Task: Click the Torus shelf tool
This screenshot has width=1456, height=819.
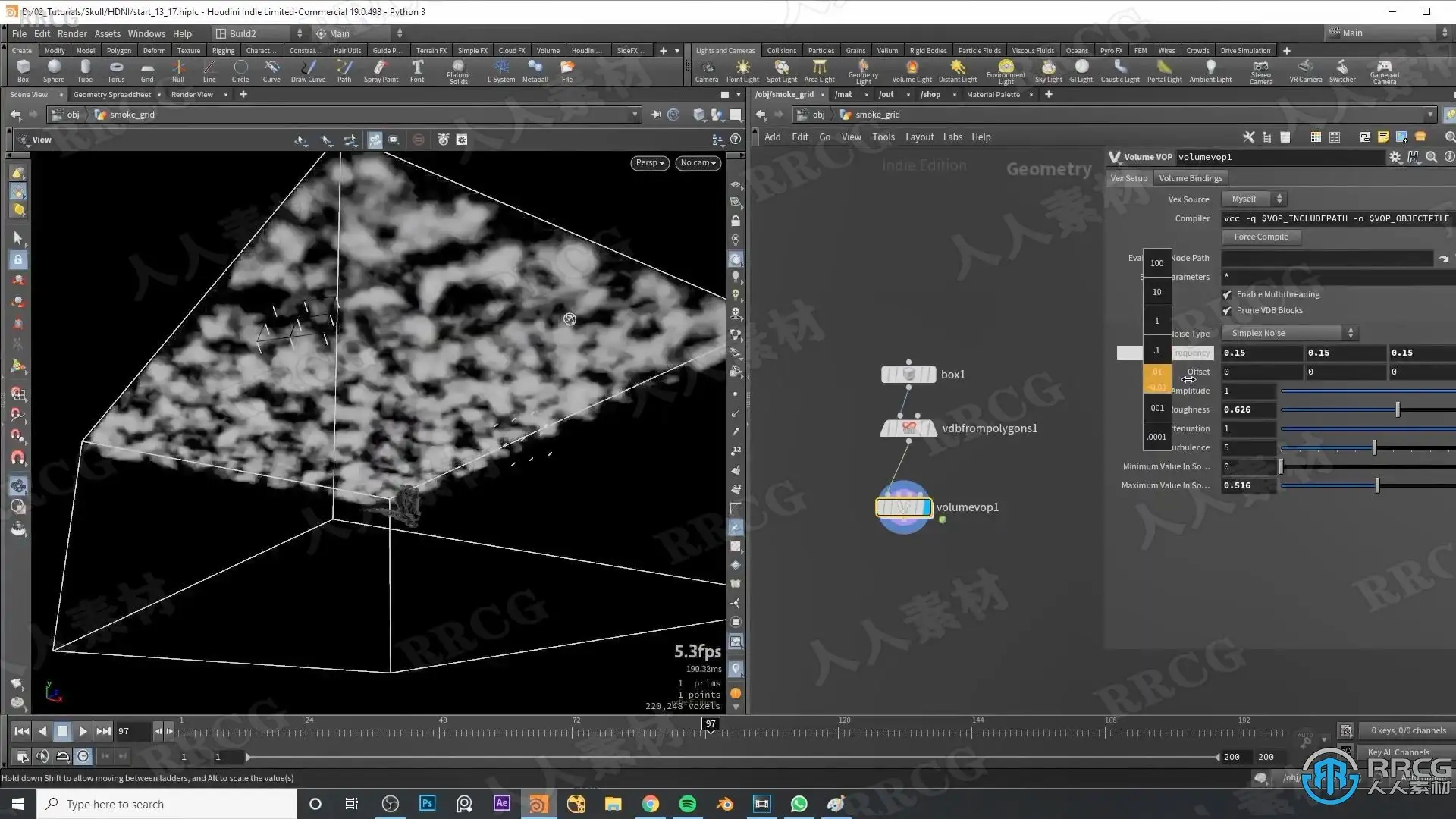Action: pyautogui.click(x=116, y=70)
